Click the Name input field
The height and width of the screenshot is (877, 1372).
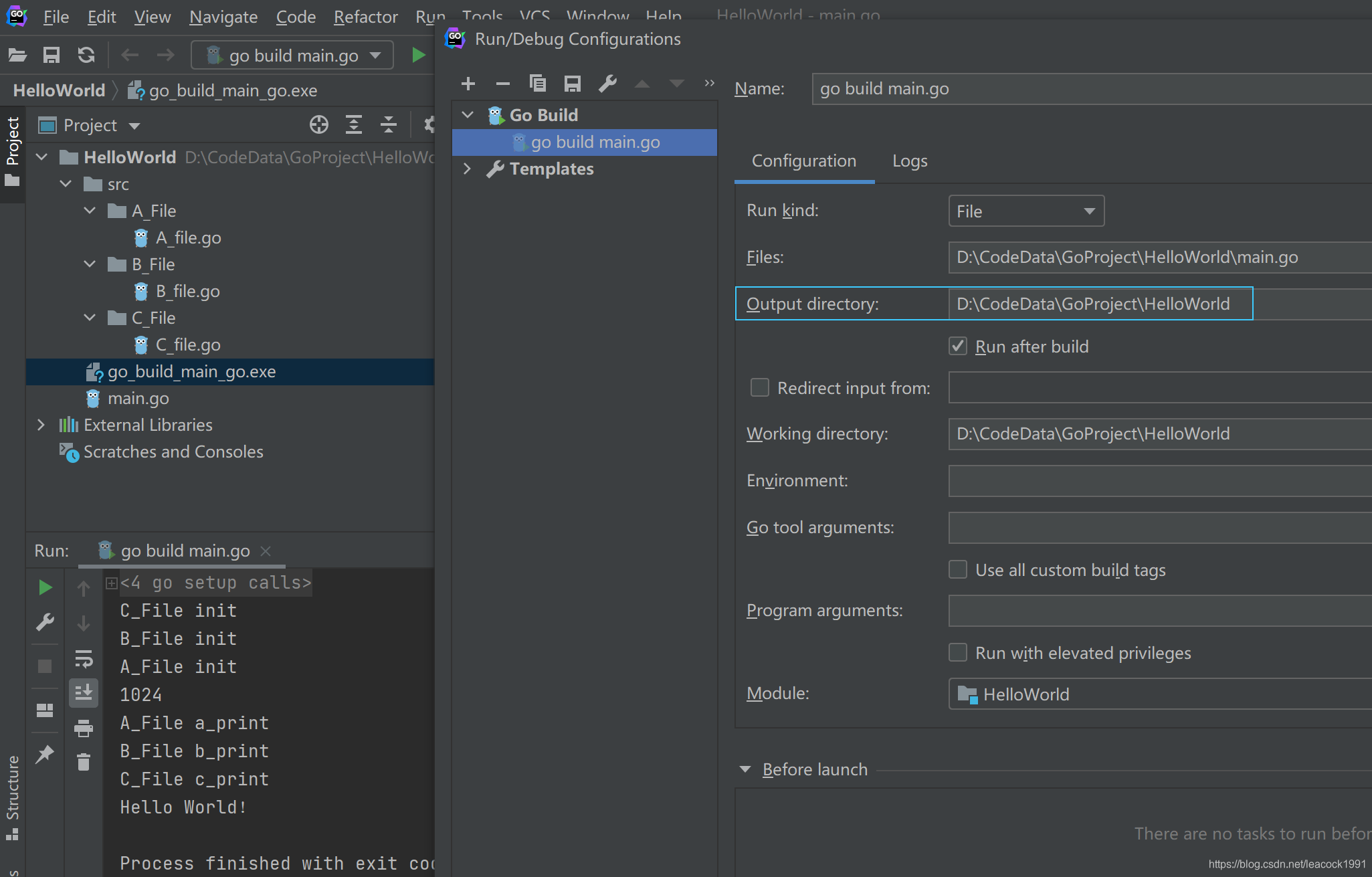[x=1092, y=89]
